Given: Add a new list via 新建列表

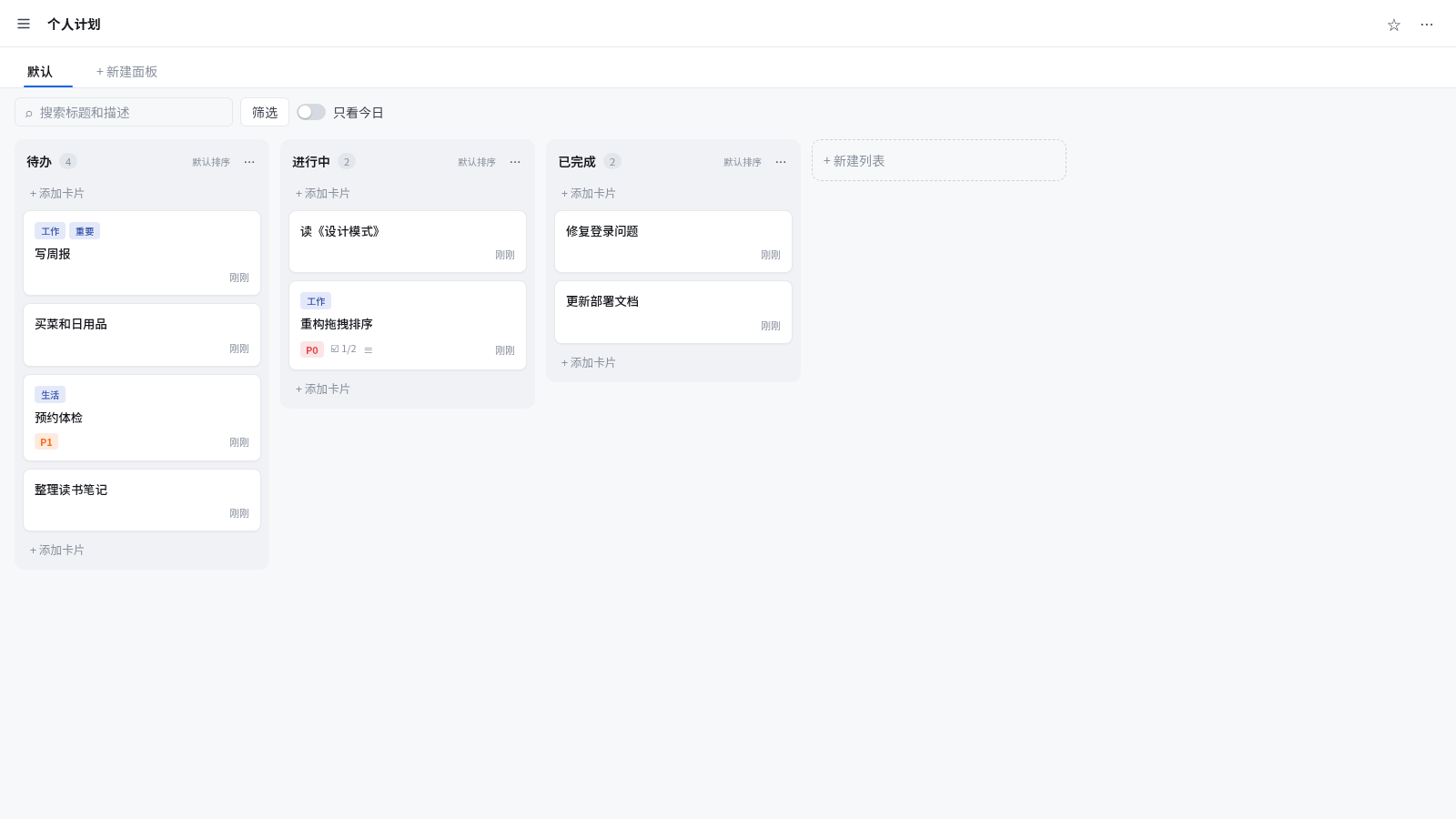Looking at the screenshot, I should tap(939, 160).
